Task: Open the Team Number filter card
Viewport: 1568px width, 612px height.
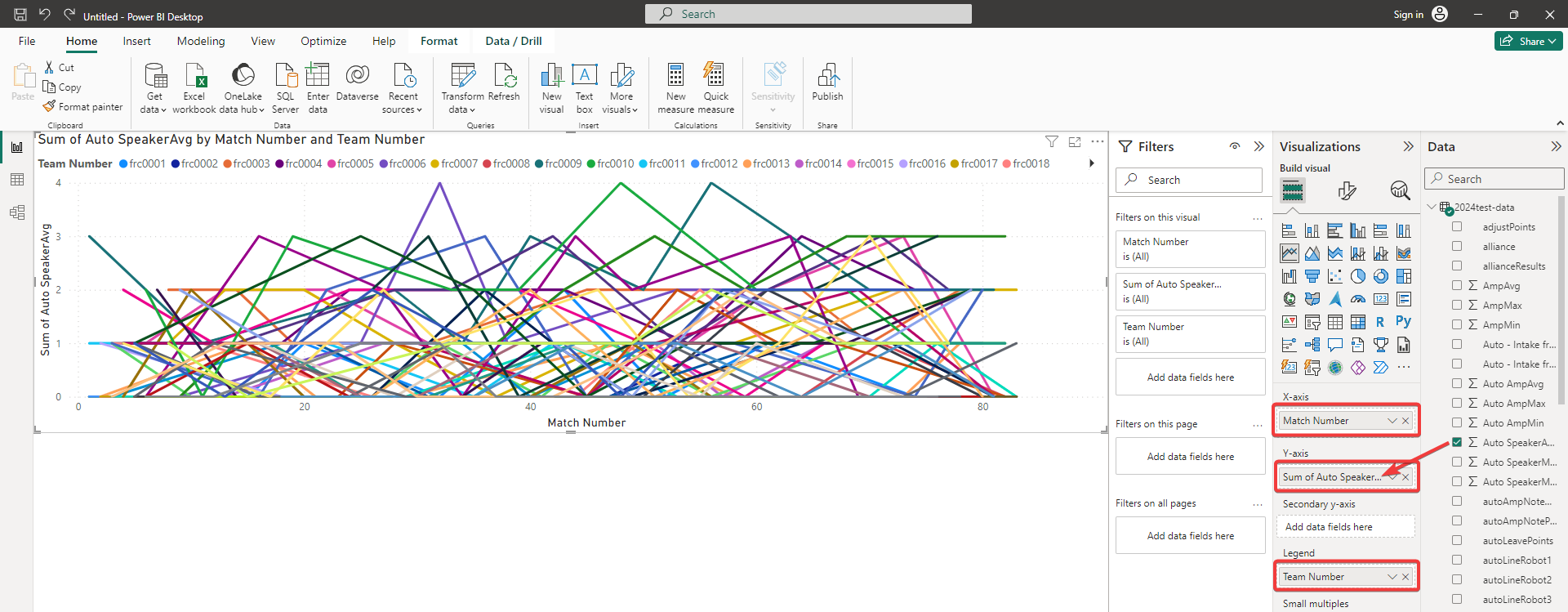Action: click(x=1191, y=334)
